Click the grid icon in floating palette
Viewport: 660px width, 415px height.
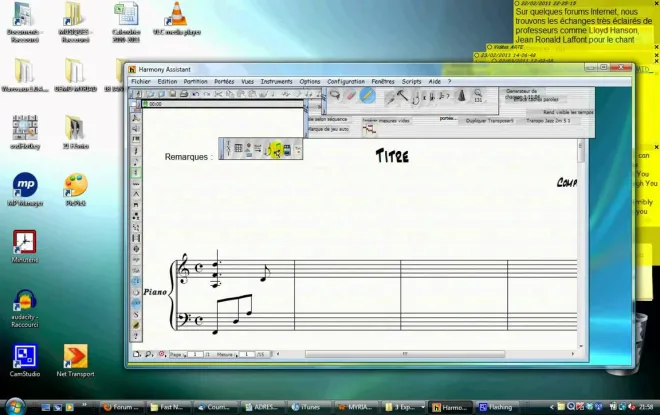point(238,148)
